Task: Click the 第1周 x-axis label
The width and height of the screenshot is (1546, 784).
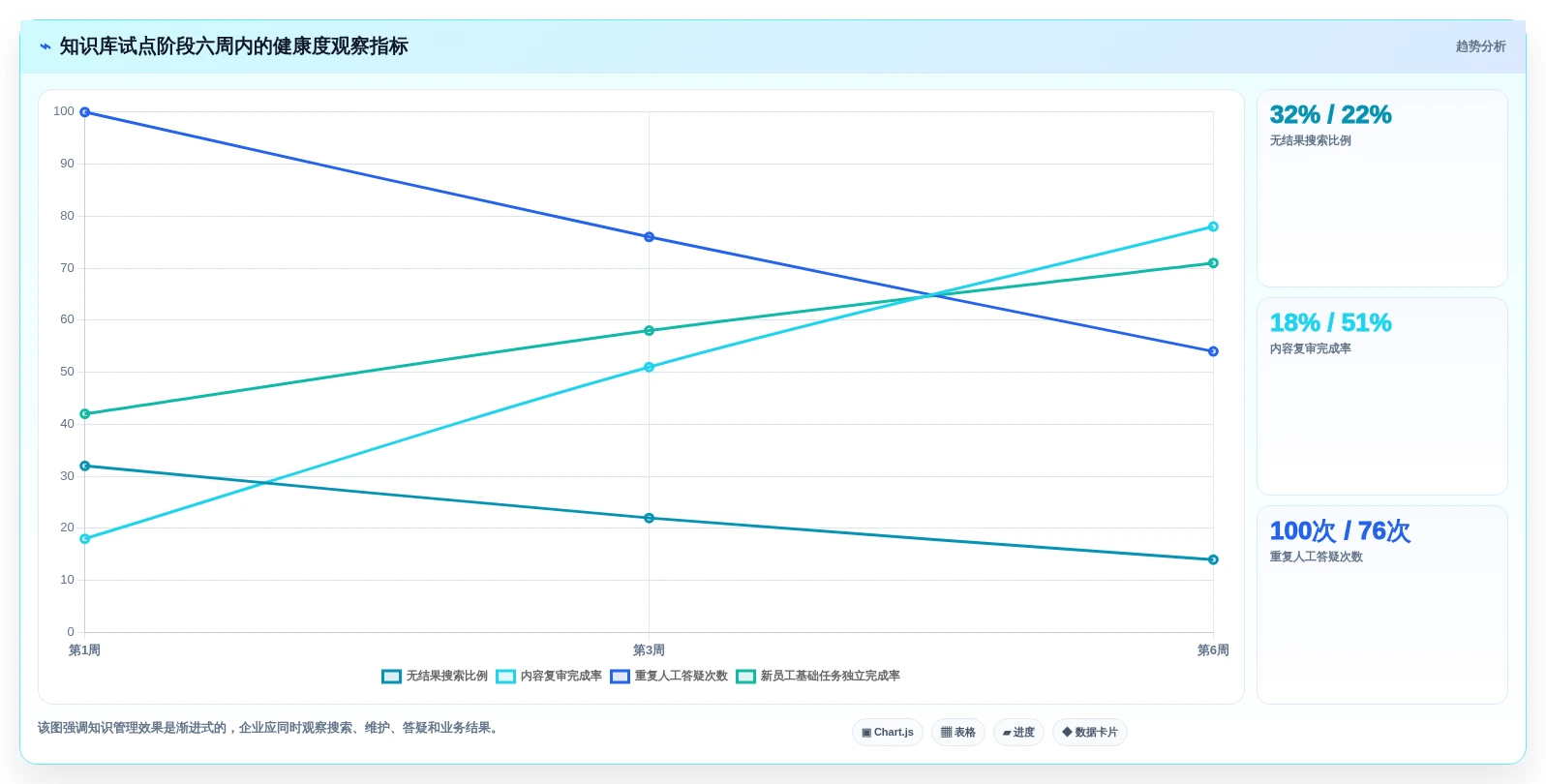Action: click(84, 650)
